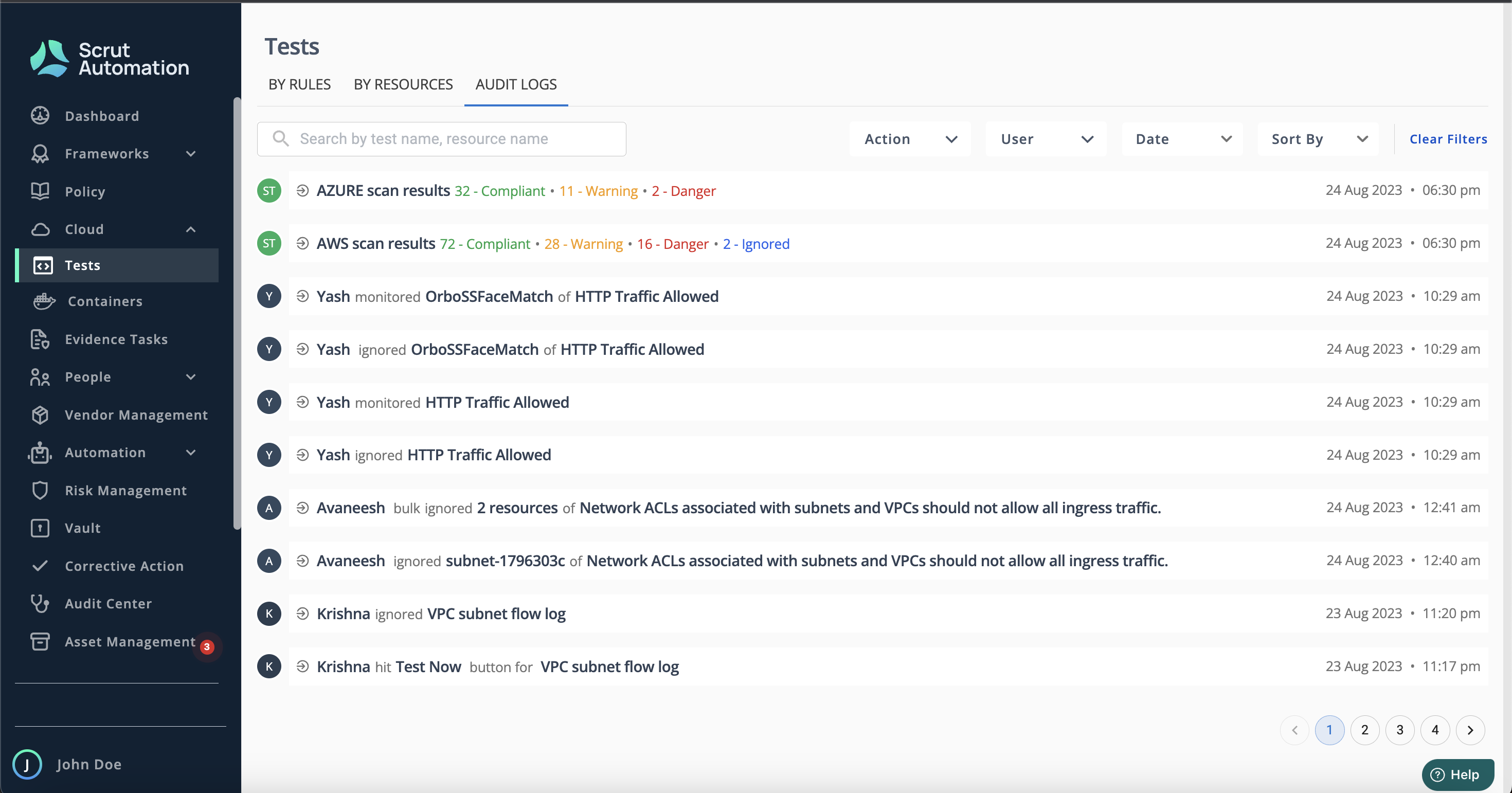The height and width of the screenshot is (793, 1512).
Task: Select the AUDIT LOGS tab
Action: pos(516,84)
